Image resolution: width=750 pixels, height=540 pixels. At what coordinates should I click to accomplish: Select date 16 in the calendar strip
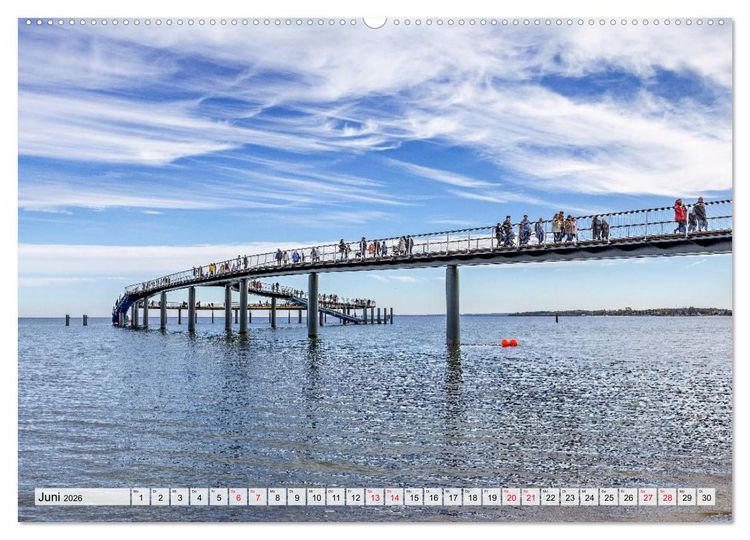tap(433, 497)
